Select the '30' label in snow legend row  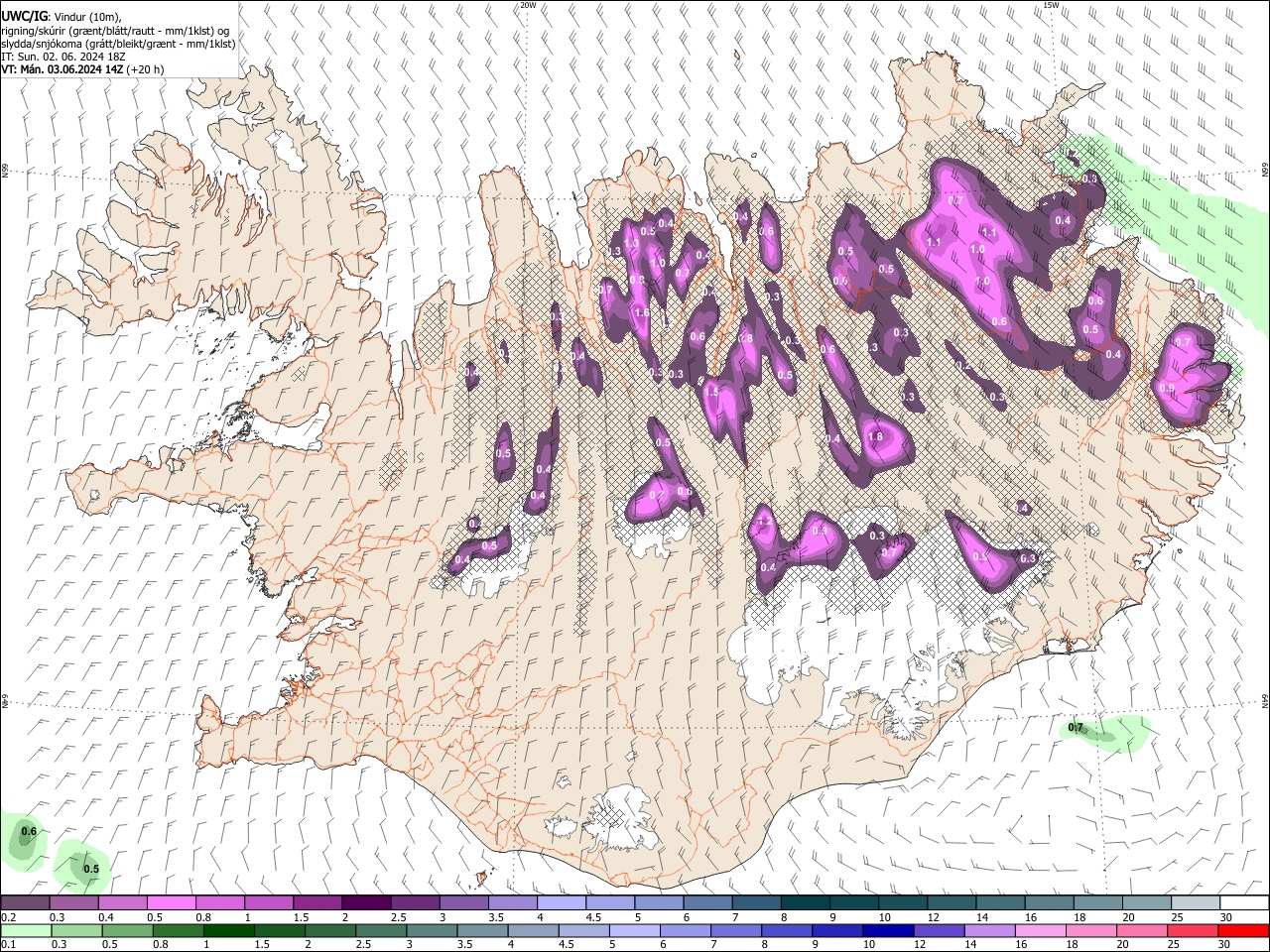click(1226, 917)
